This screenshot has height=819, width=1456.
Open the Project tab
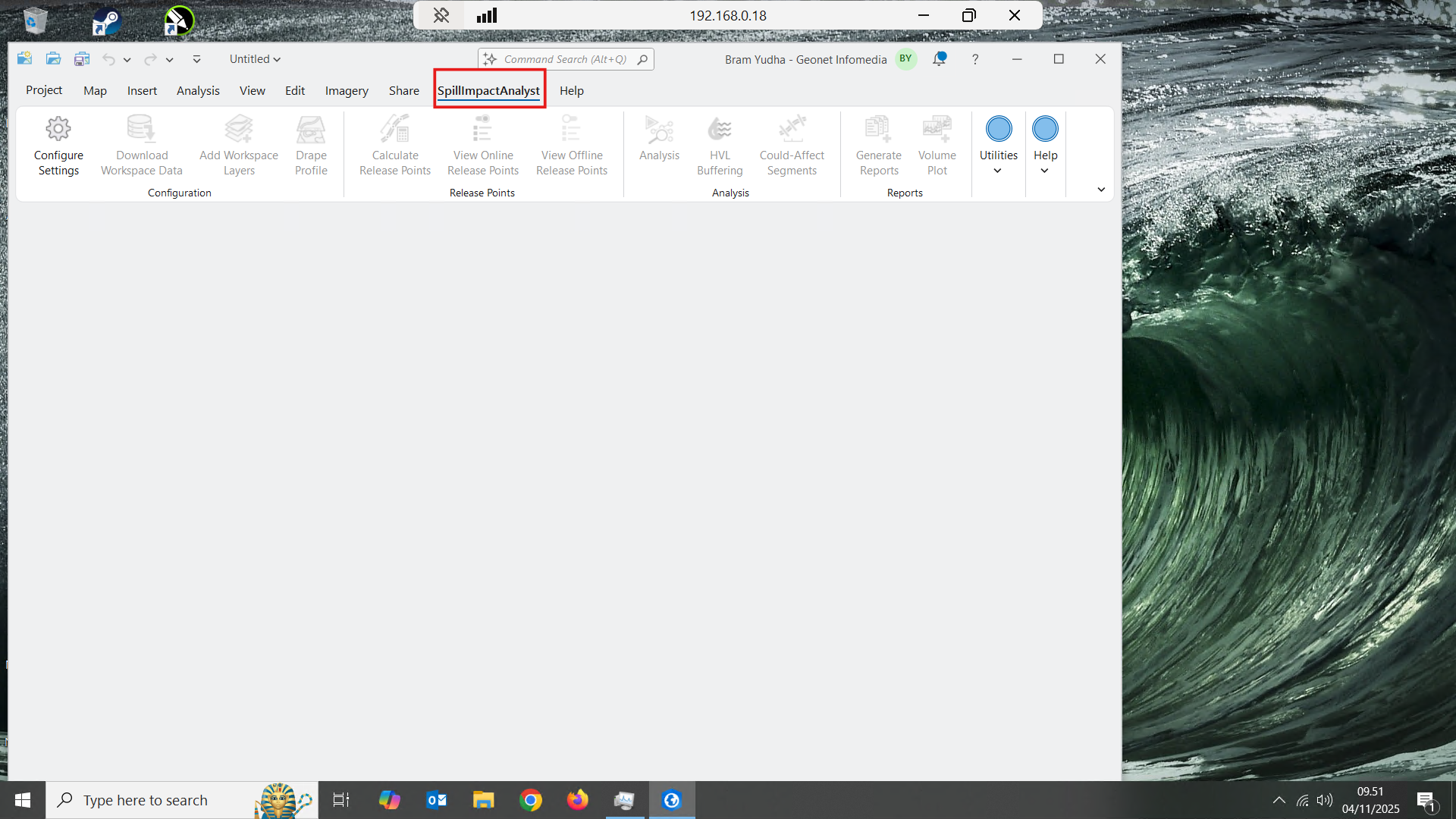click(x=44, y=90)
